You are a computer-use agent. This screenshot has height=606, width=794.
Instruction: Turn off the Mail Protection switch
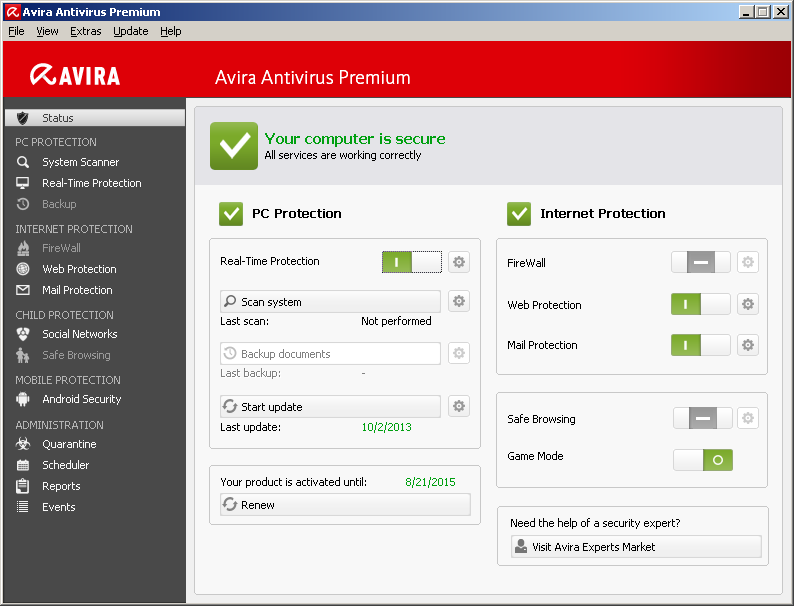coord(700,345)
